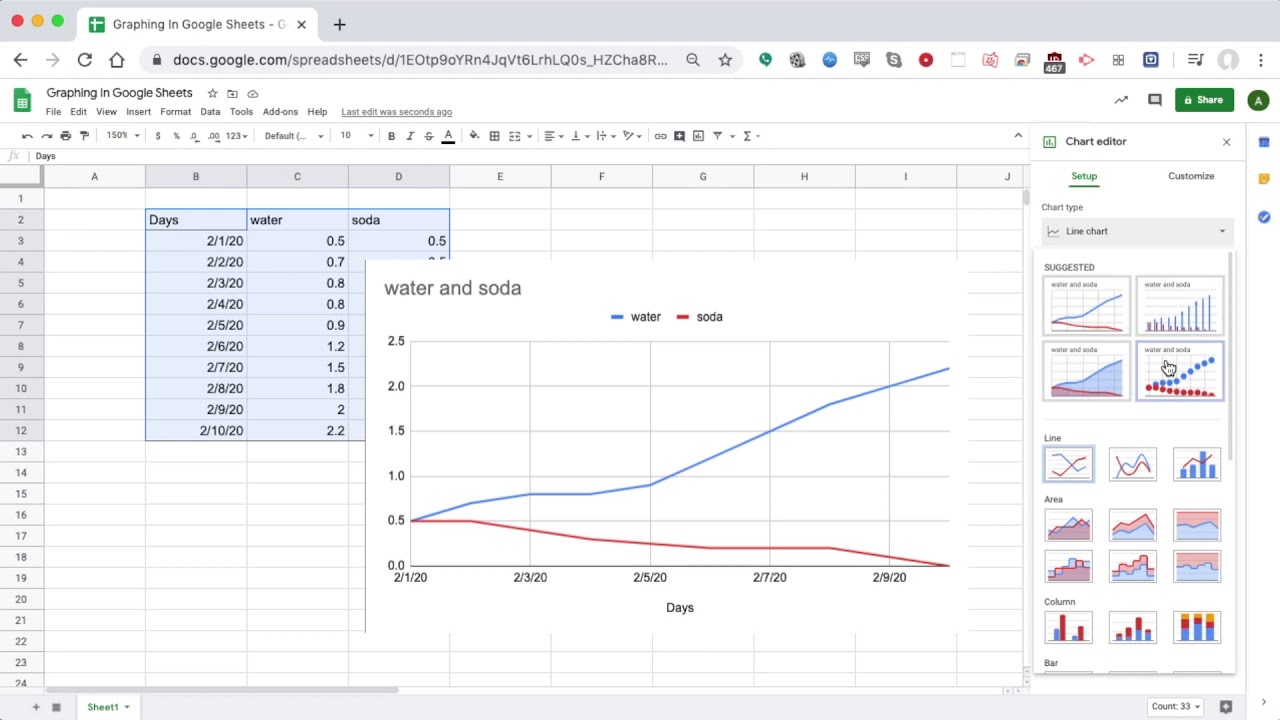Open the Count: 33 summary dropdown
1280x720 pixels.
tap(1175, 706)
